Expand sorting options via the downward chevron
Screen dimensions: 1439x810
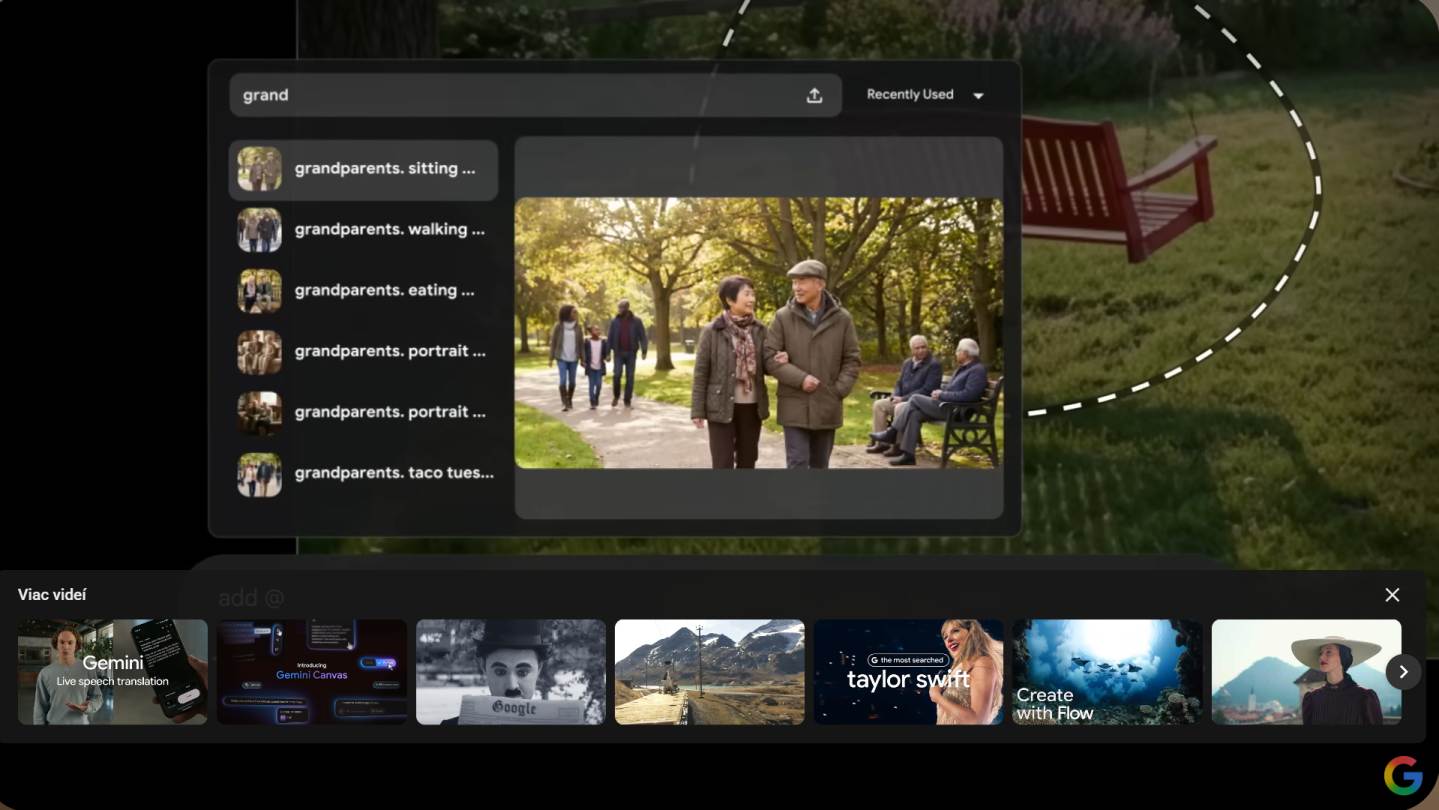pos(976,95)
